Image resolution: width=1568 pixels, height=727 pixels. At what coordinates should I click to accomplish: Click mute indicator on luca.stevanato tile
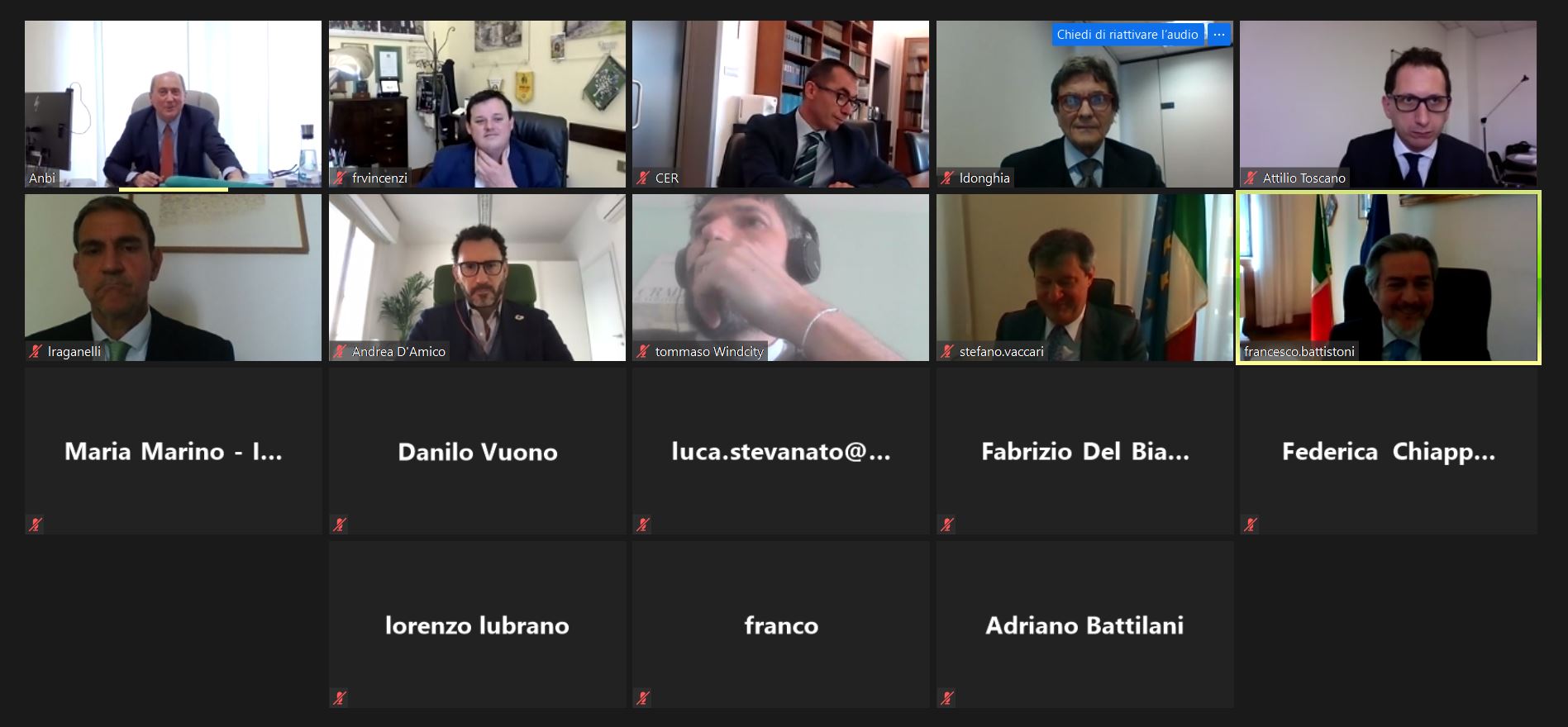tap(643, 524)
